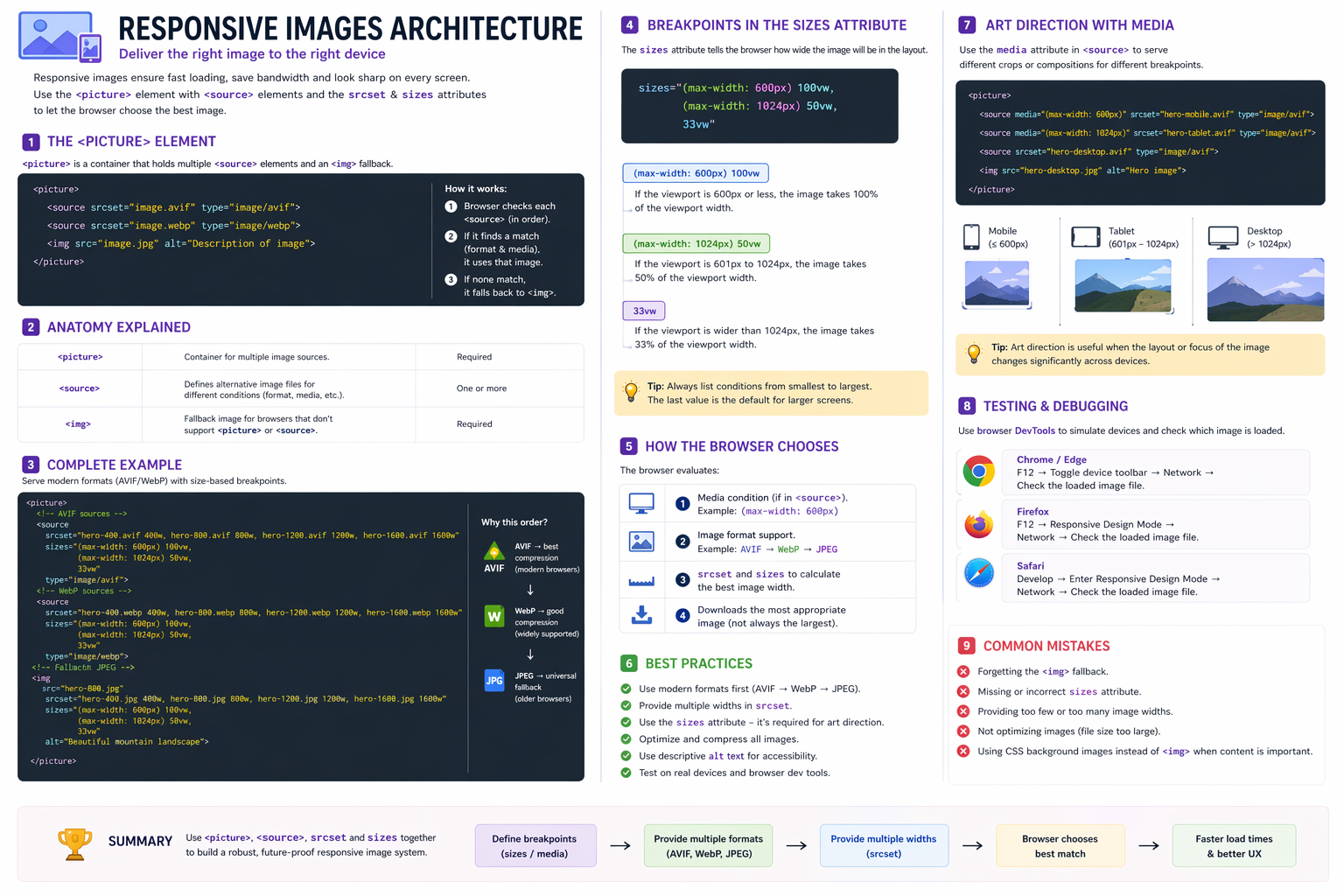Click the THE <PICTURE> ELEMENT section heading
1344x896 pixels.
tap(131, 142)
